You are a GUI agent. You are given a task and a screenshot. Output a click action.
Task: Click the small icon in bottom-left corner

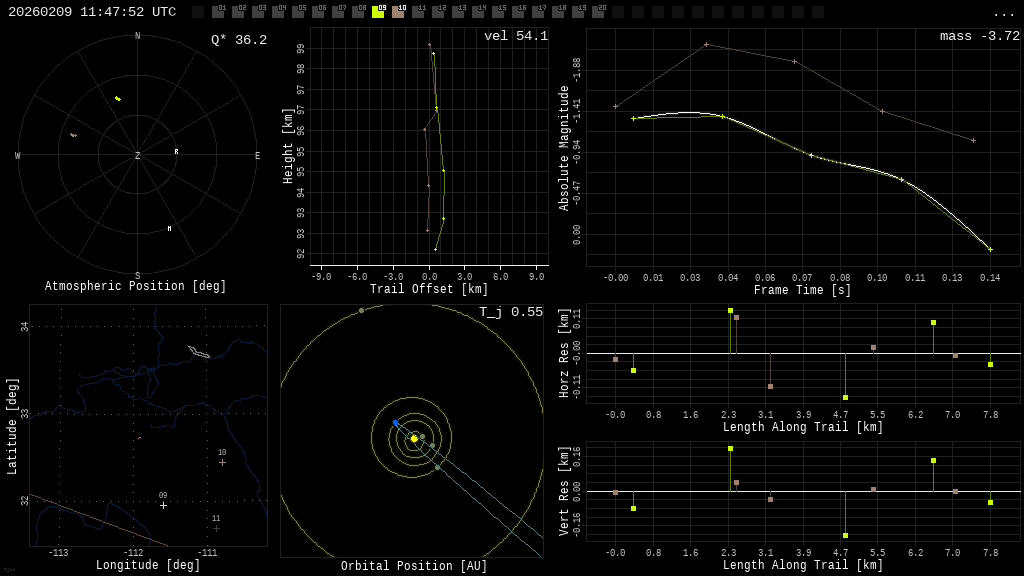click(x=9, y=570)
